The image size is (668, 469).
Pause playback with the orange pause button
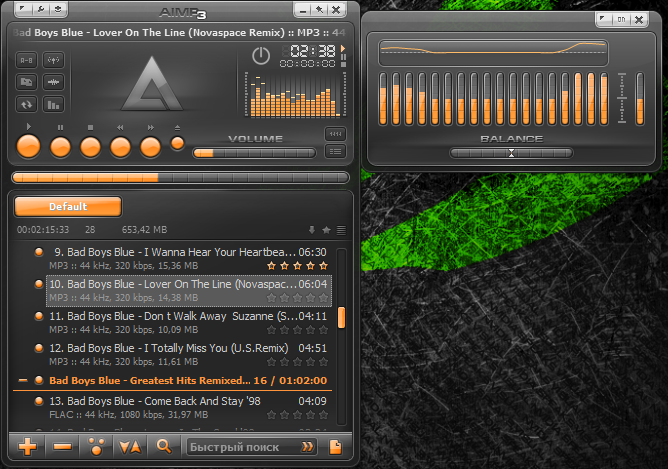[x=60, y=147]
